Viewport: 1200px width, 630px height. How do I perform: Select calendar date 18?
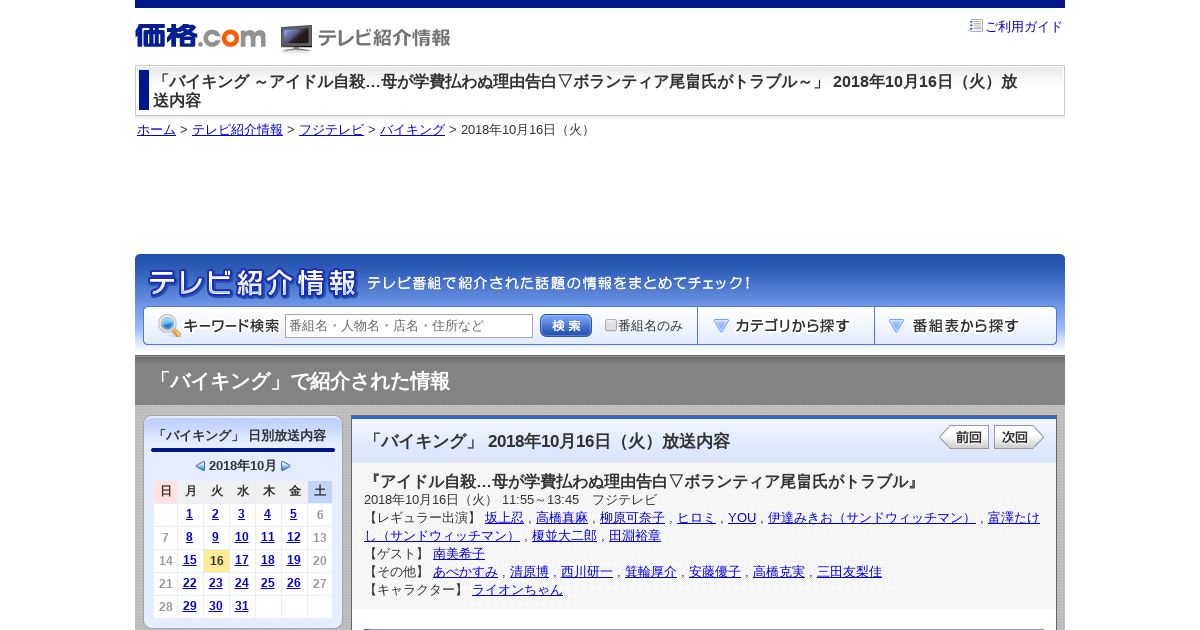click(267, 560)
